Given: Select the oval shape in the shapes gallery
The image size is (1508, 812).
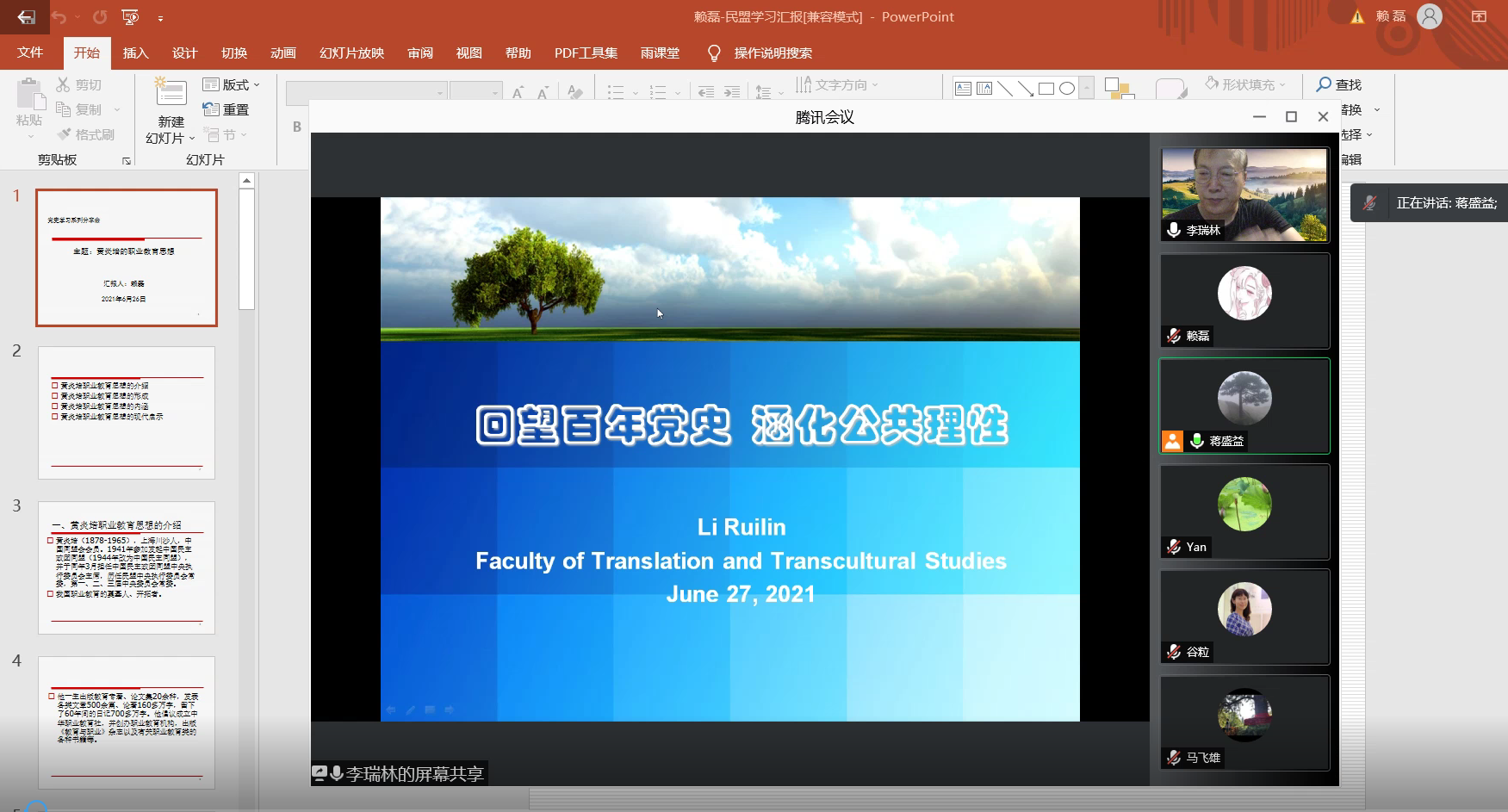Looking at the screenshot, I should 1067,89.
